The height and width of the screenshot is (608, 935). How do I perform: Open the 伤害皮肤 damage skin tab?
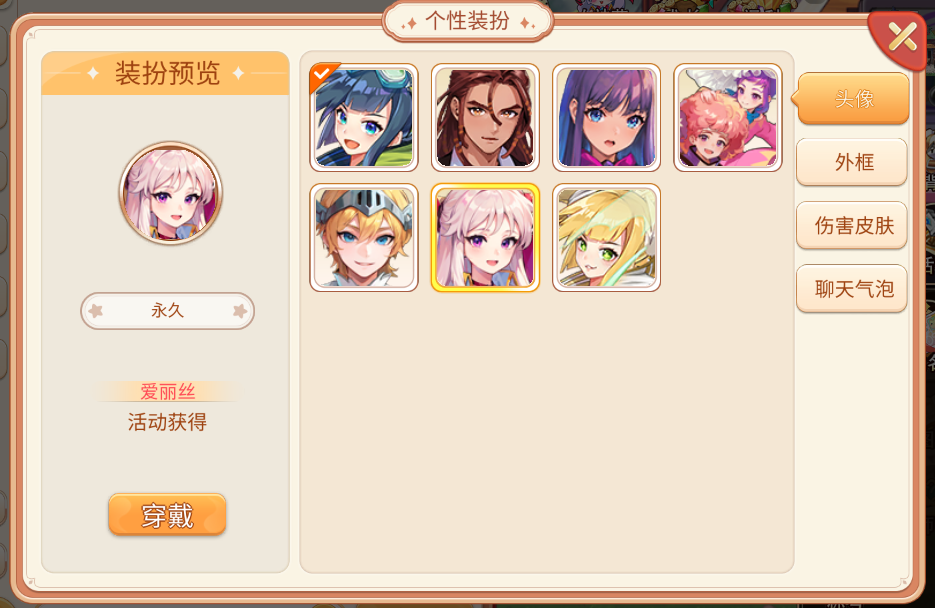852,225
